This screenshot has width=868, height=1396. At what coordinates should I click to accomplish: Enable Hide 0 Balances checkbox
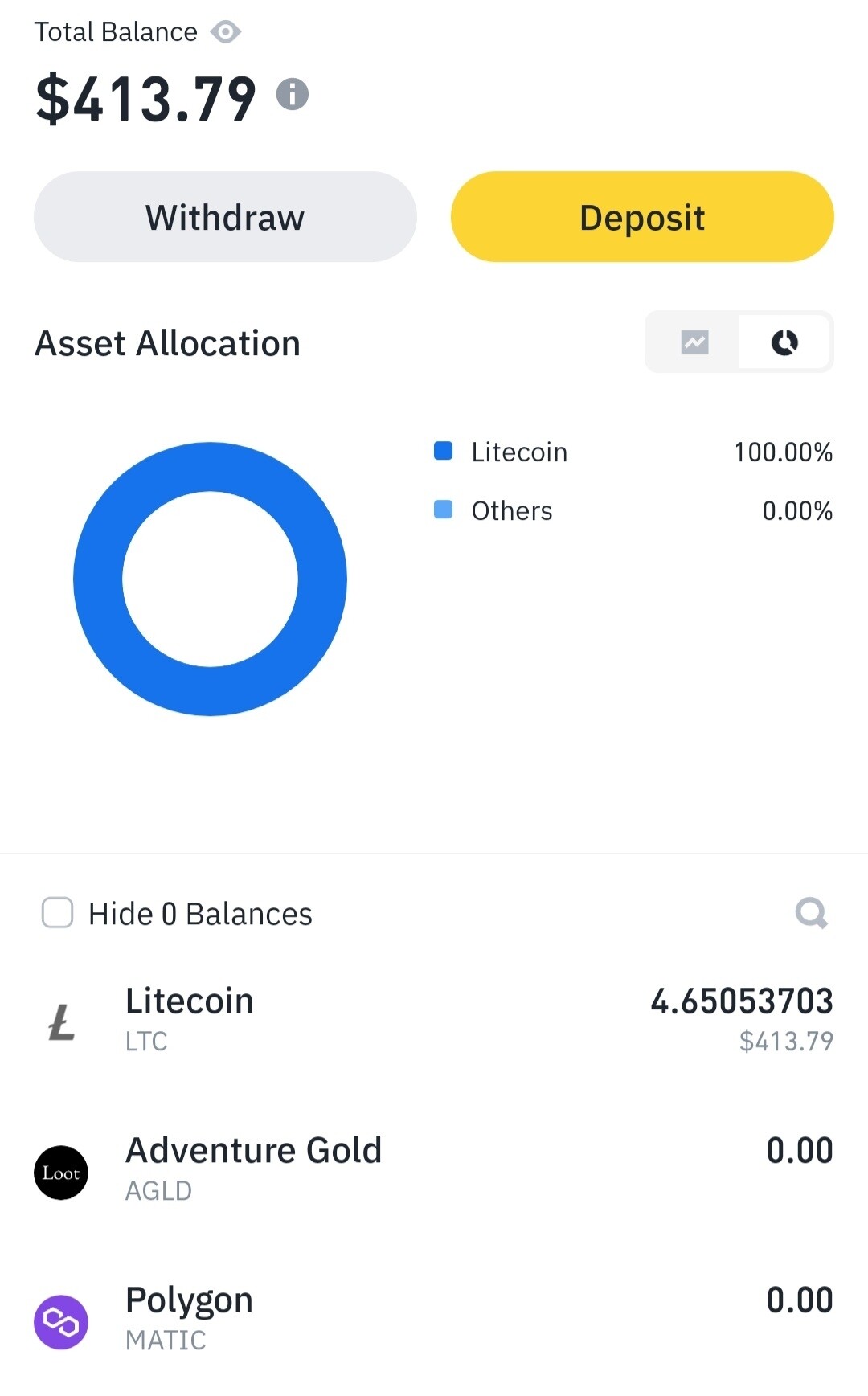click(57, 913)
